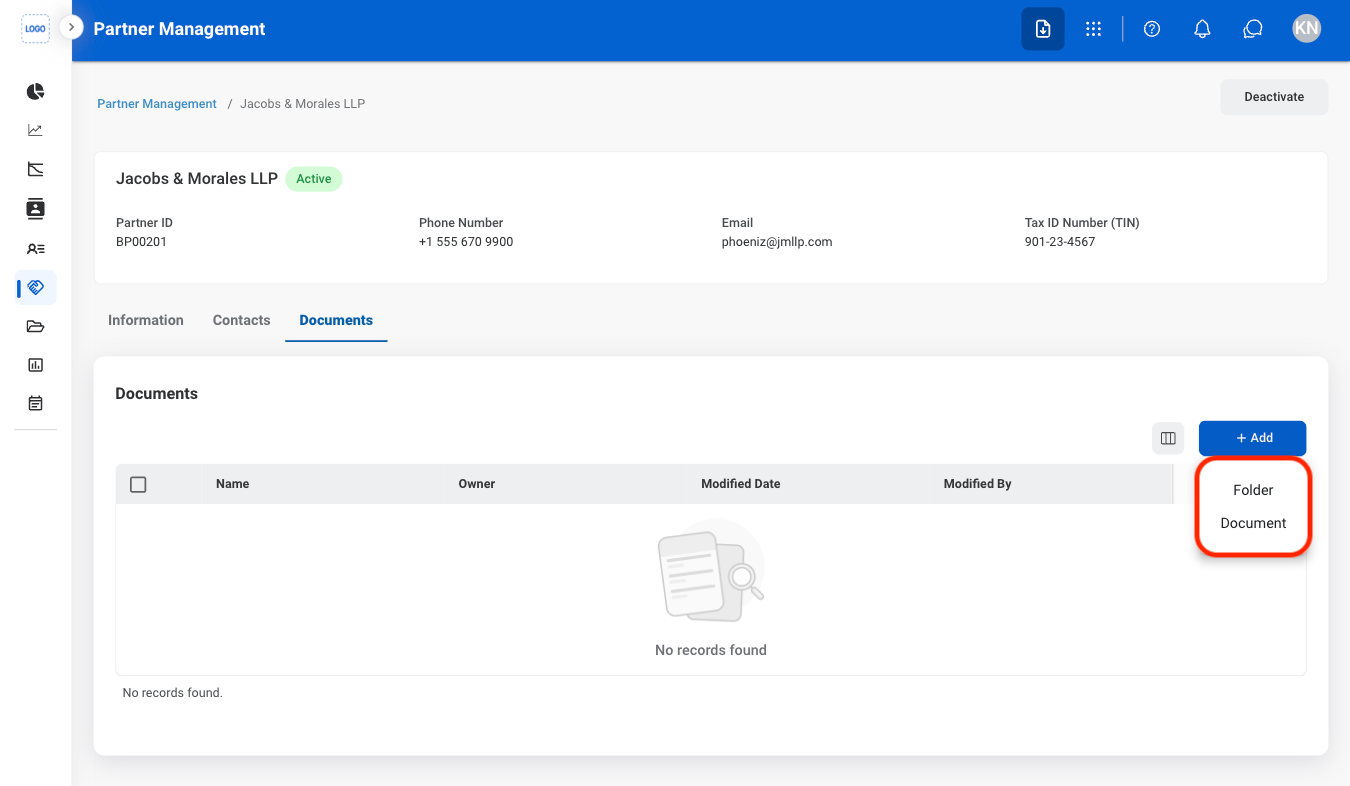1350x786 pixels.
Task: Click the "No records found." footer text
Action: click(172, 693)
